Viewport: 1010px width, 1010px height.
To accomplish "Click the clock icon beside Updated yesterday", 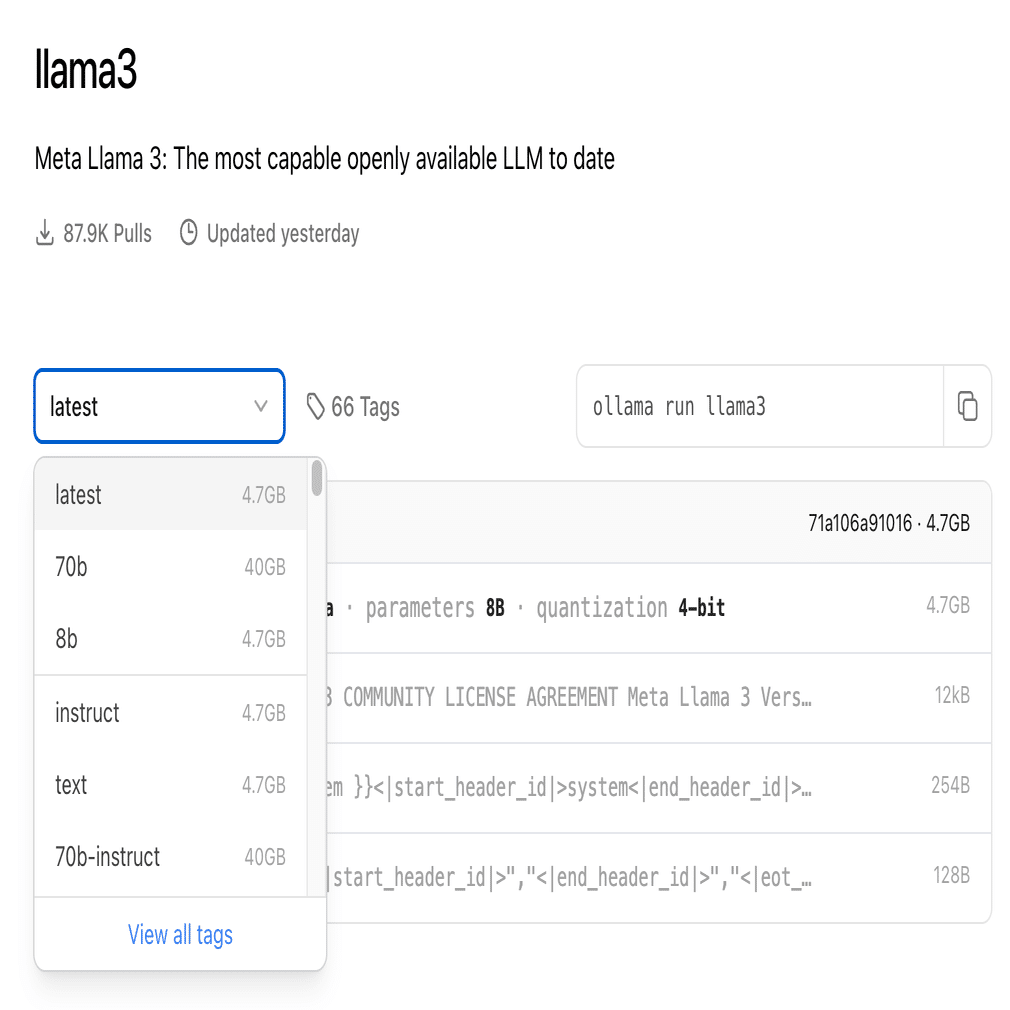I will pyautogui.click(x=188, y=234).
